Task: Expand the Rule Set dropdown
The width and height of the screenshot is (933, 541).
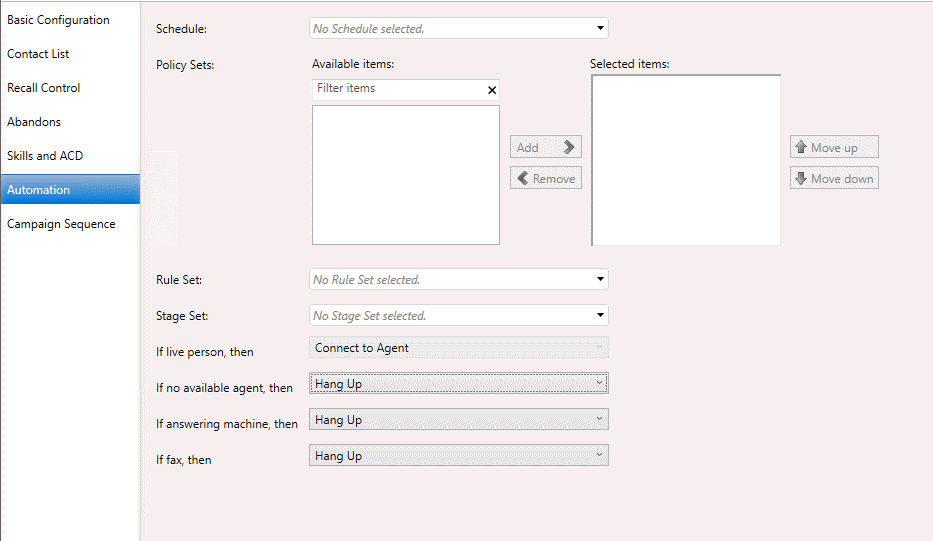Action: [x=459, y=280]
